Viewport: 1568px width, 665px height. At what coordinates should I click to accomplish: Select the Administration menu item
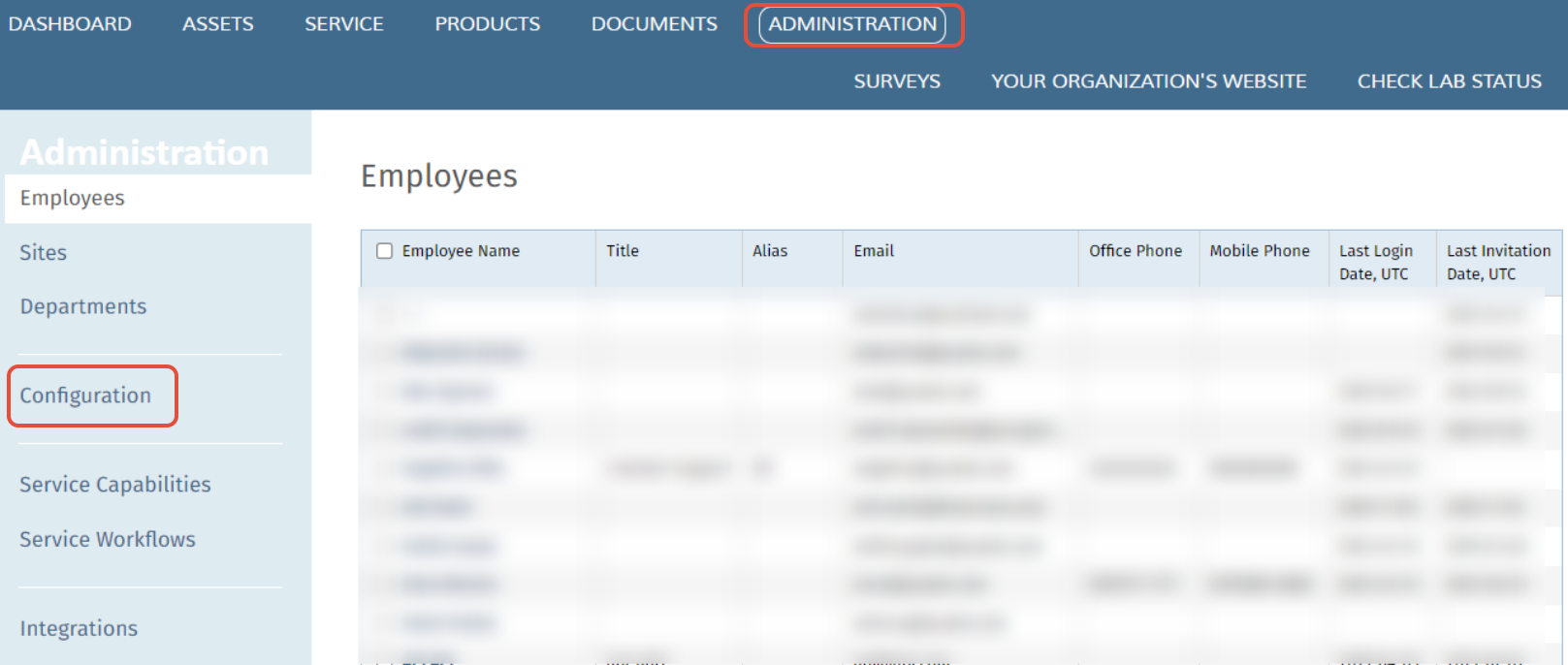tap(852, 24)
